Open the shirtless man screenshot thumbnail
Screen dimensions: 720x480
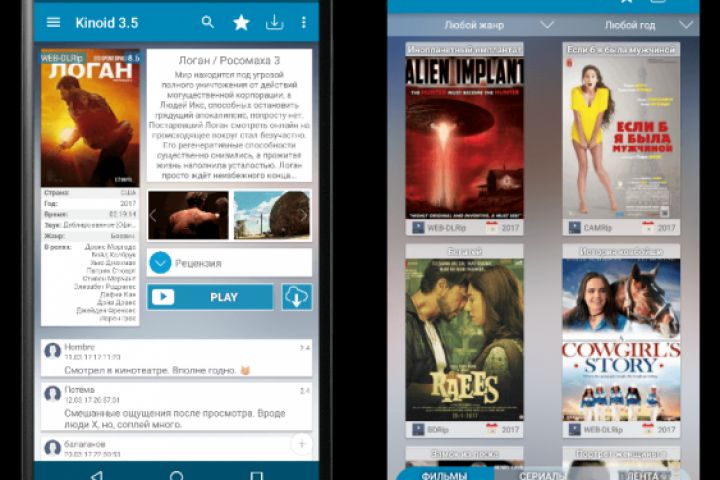point(188,215)
